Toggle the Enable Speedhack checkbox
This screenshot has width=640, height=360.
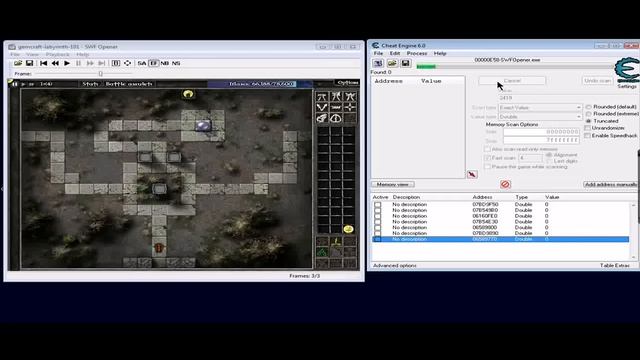(x=588, y=136)
